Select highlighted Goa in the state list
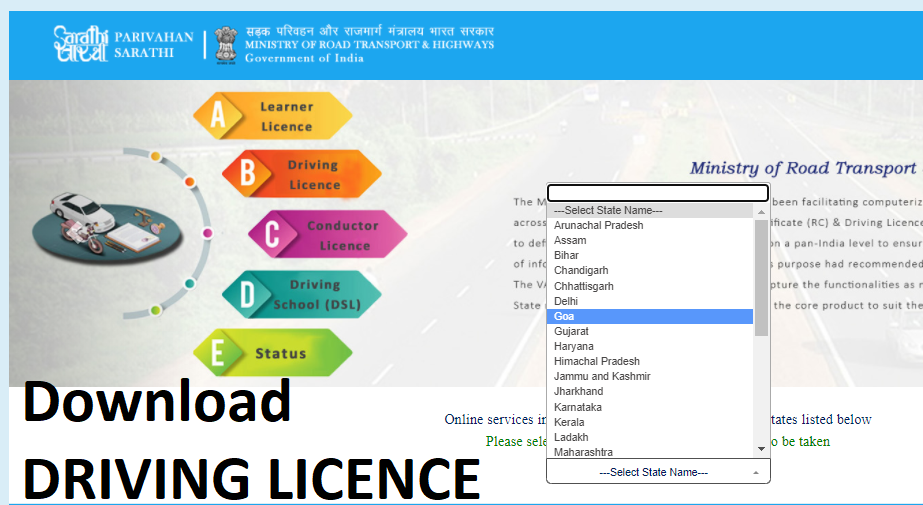Screen dimensions: 923x505 650,316
